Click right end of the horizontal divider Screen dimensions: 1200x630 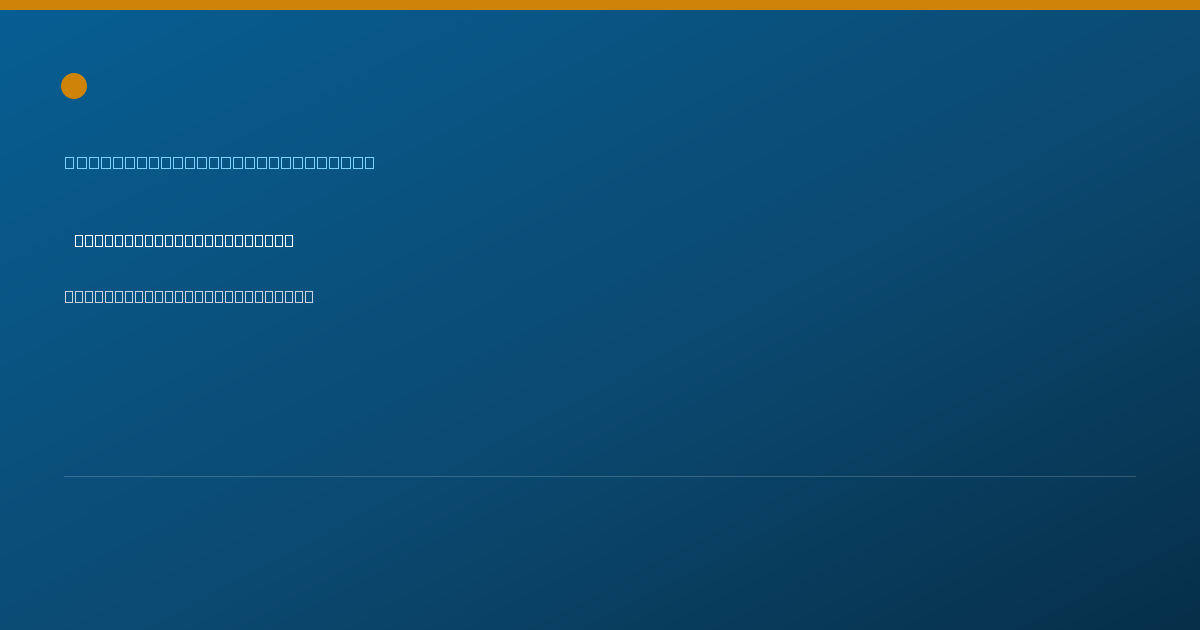click(x=1134, y=476)
